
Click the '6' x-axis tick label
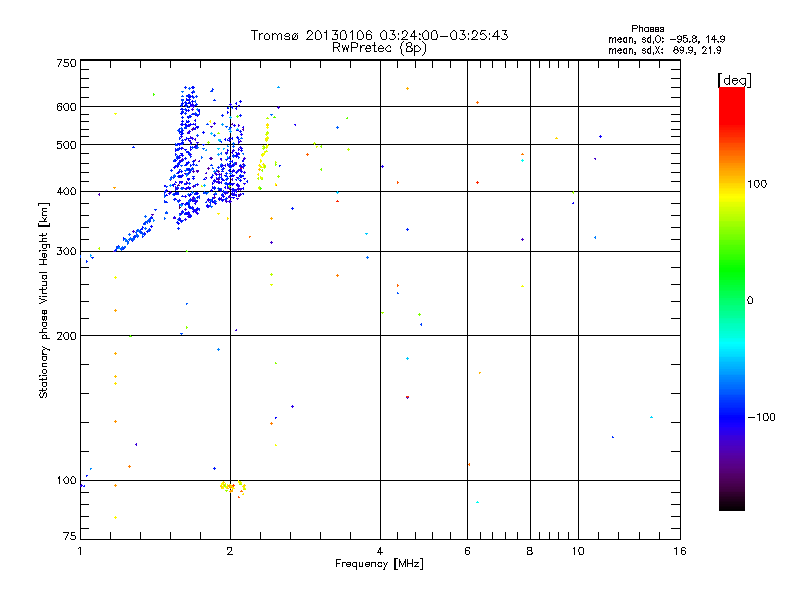467,551
